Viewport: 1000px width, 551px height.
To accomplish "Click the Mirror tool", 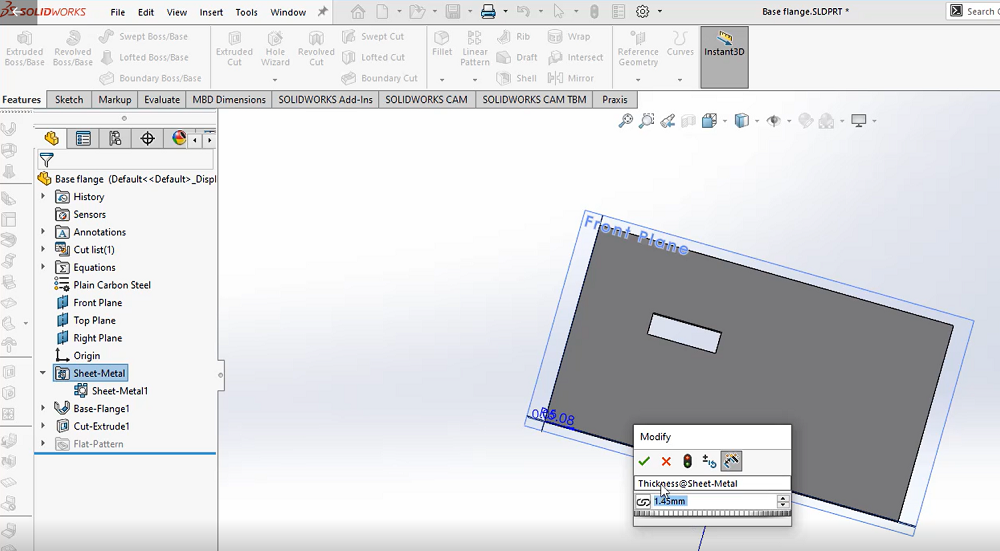I will click(x=571, y=78).
